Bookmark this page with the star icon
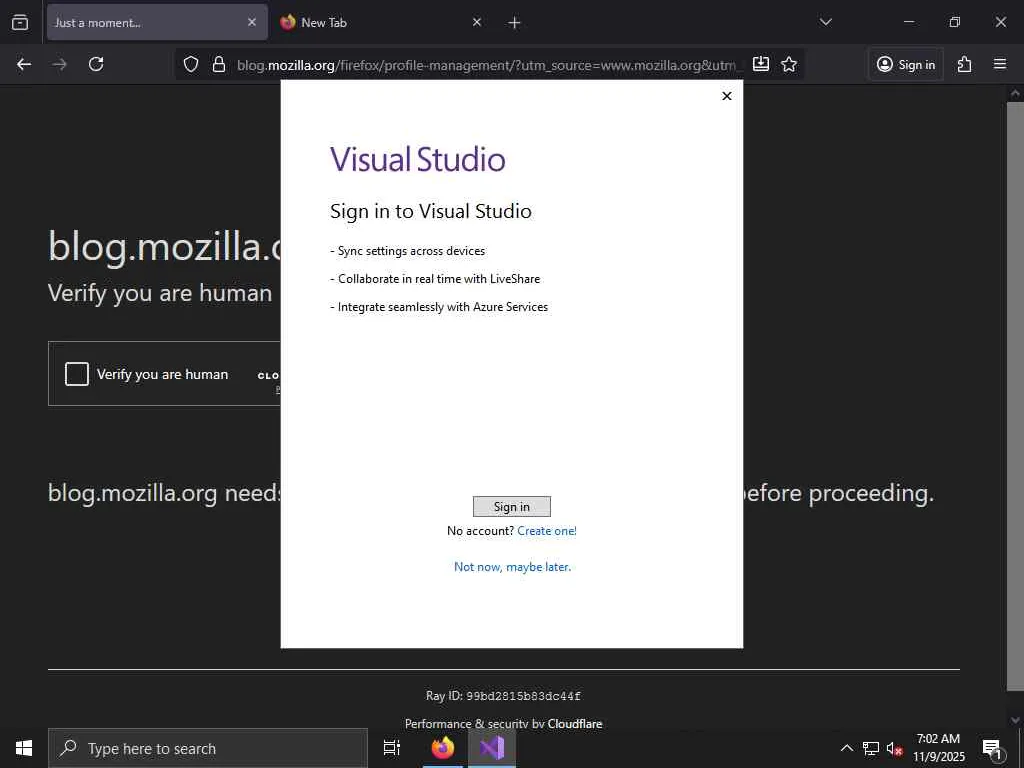Viewport: 1024px width, 768px height. click(789, 64)
